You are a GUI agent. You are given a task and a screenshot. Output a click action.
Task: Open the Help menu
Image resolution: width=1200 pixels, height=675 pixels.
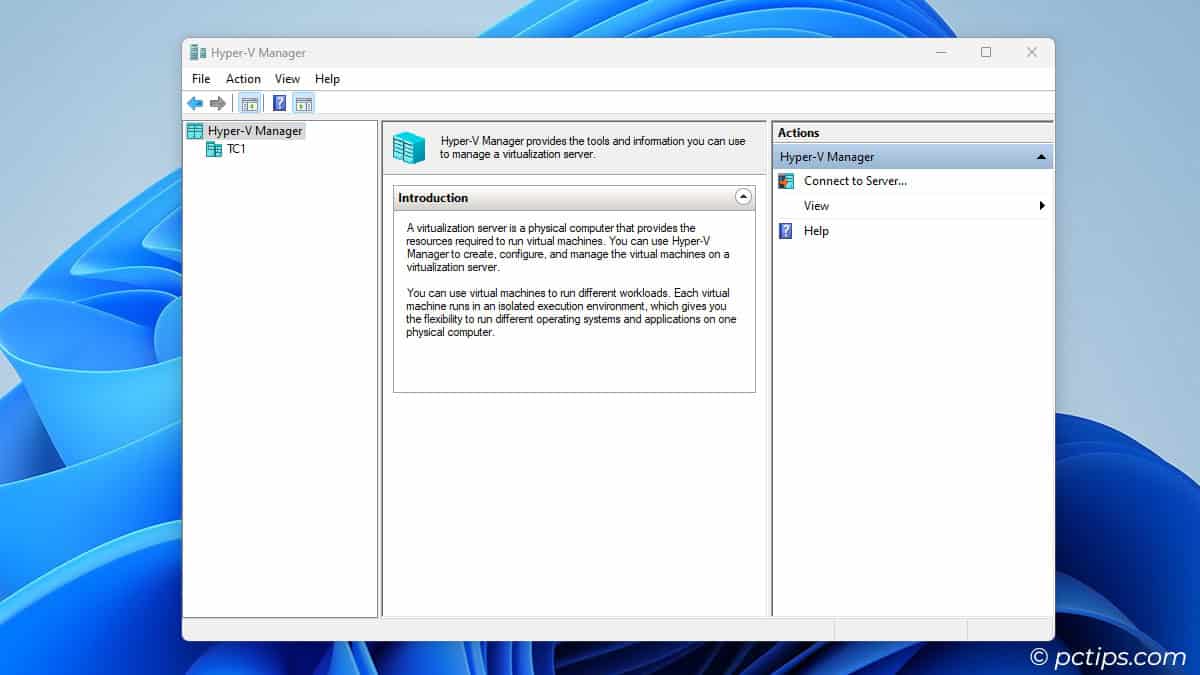point(327,79)
